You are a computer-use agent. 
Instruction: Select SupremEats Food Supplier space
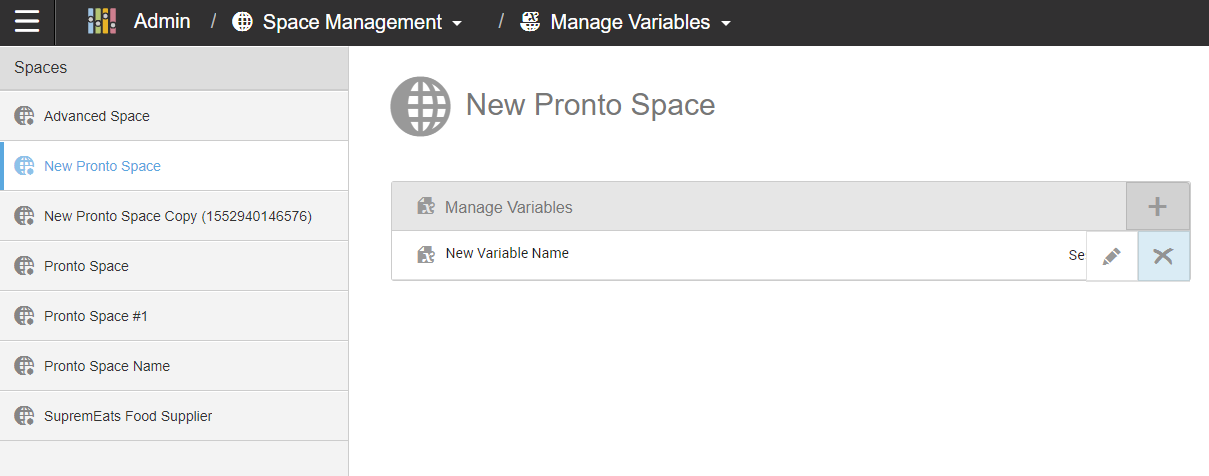coord(128,416)
